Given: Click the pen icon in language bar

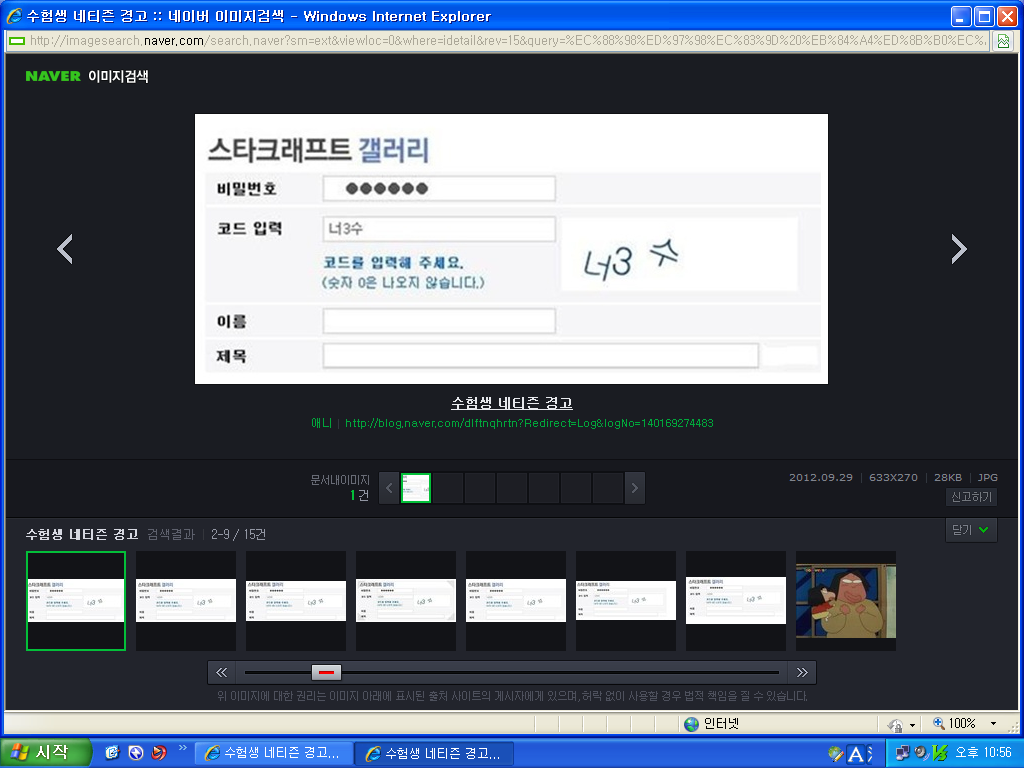Looking at the screenshot, I should click(835, 754).
